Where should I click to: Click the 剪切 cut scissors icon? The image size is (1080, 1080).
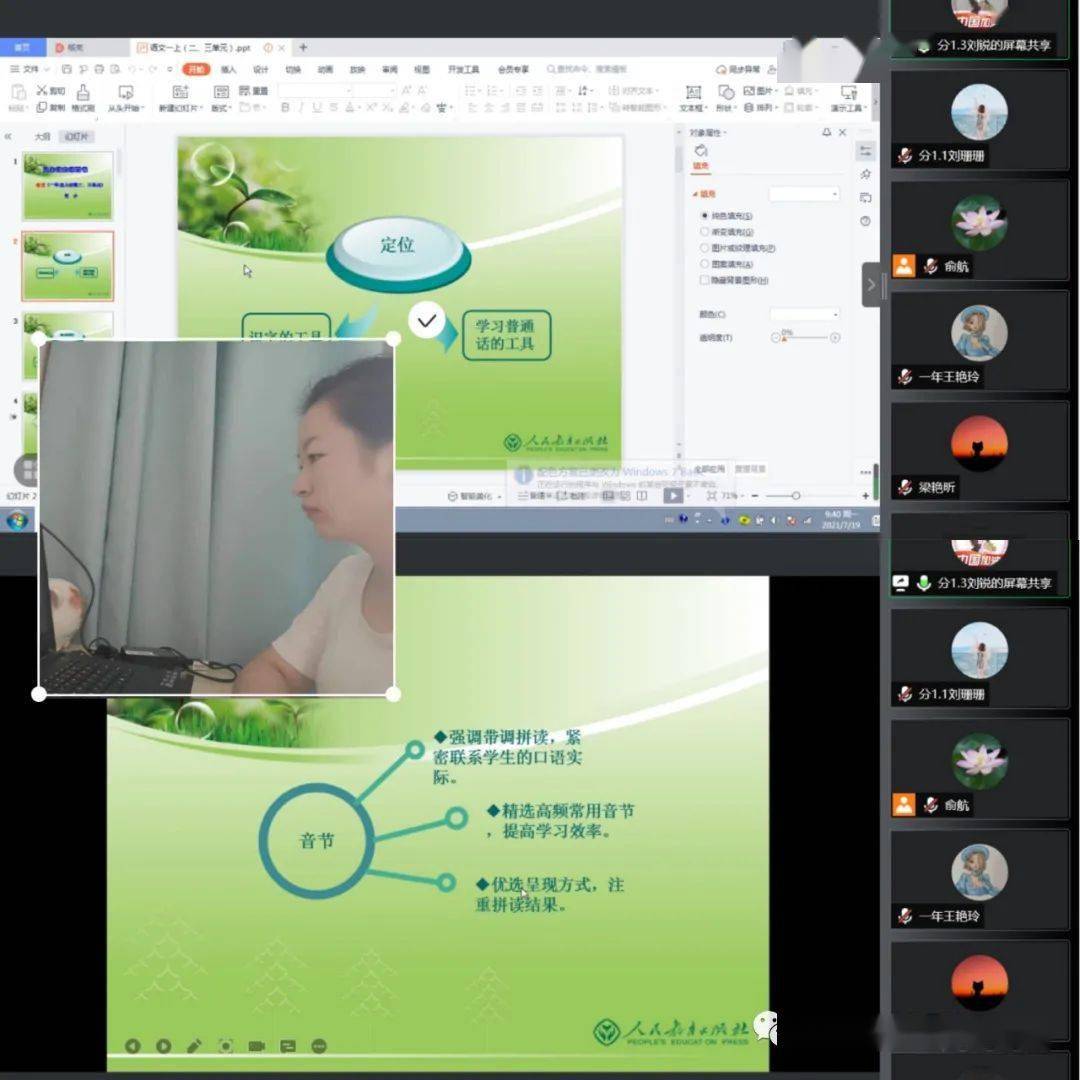42,90
